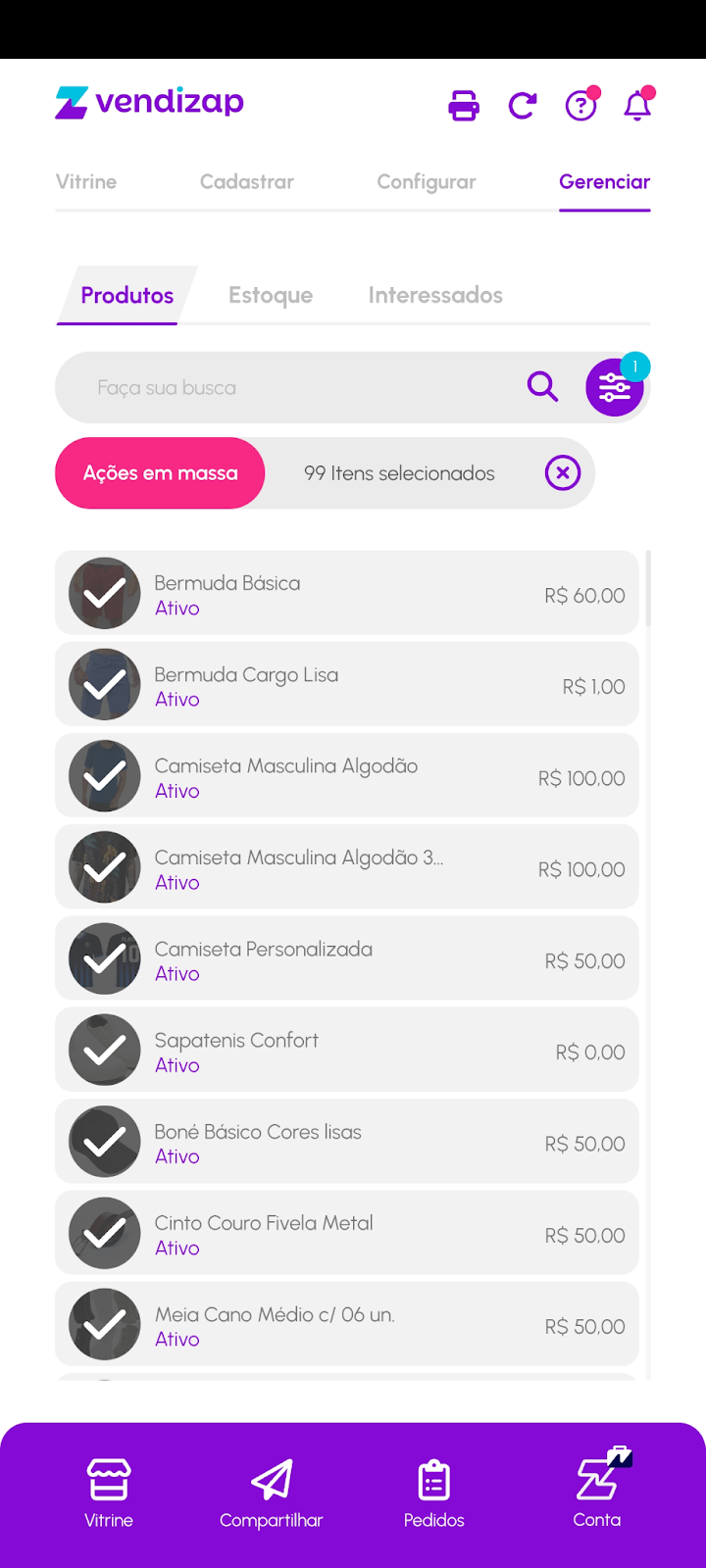Open the Cadastrar top tab
This screenshot has height=1568, width=706.
click(247, 182)
